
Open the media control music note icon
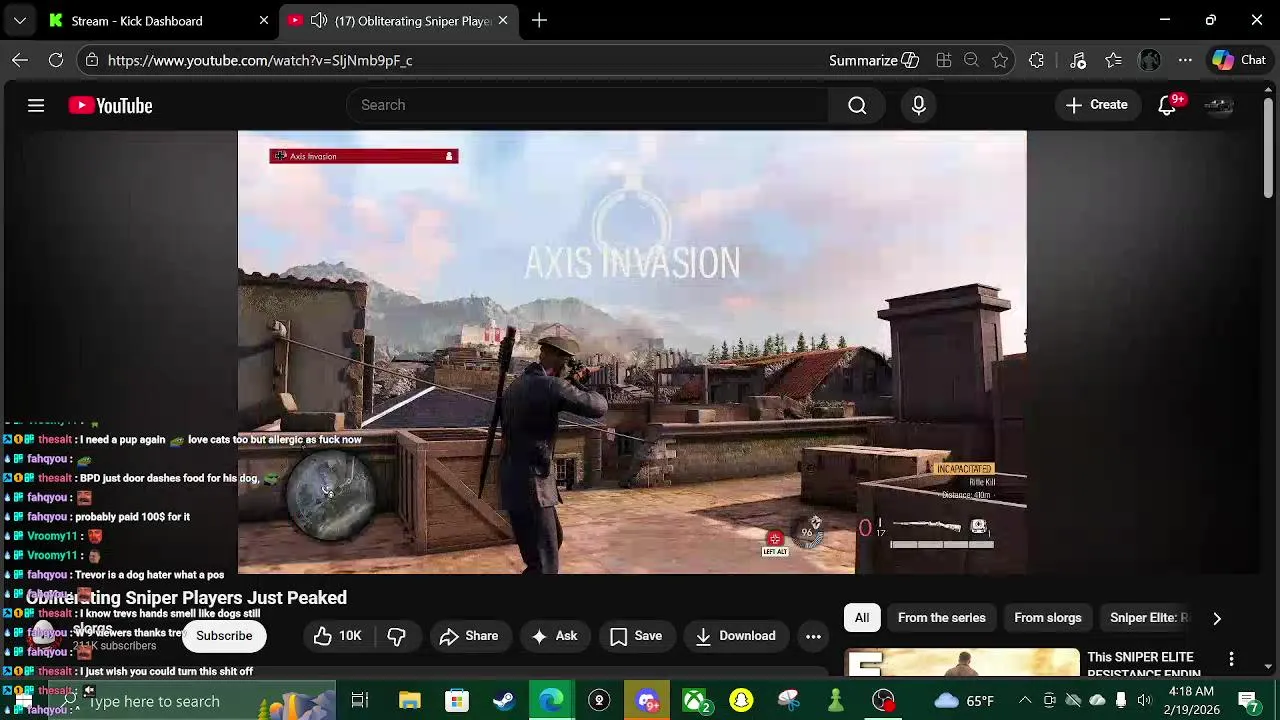[x=1078, y=60]
